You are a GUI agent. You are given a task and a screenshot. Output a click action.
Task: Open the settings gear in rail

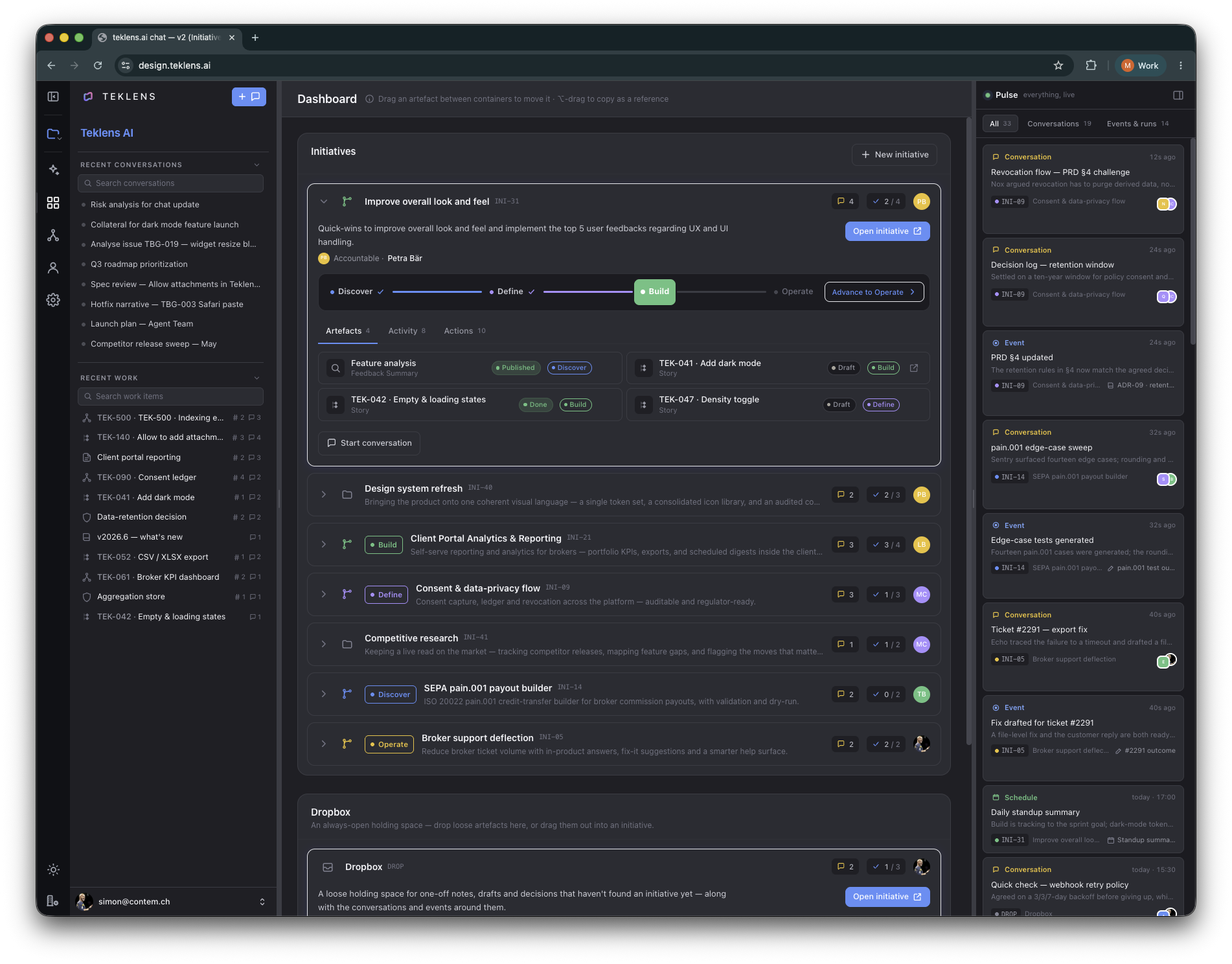tap(53, 300)
